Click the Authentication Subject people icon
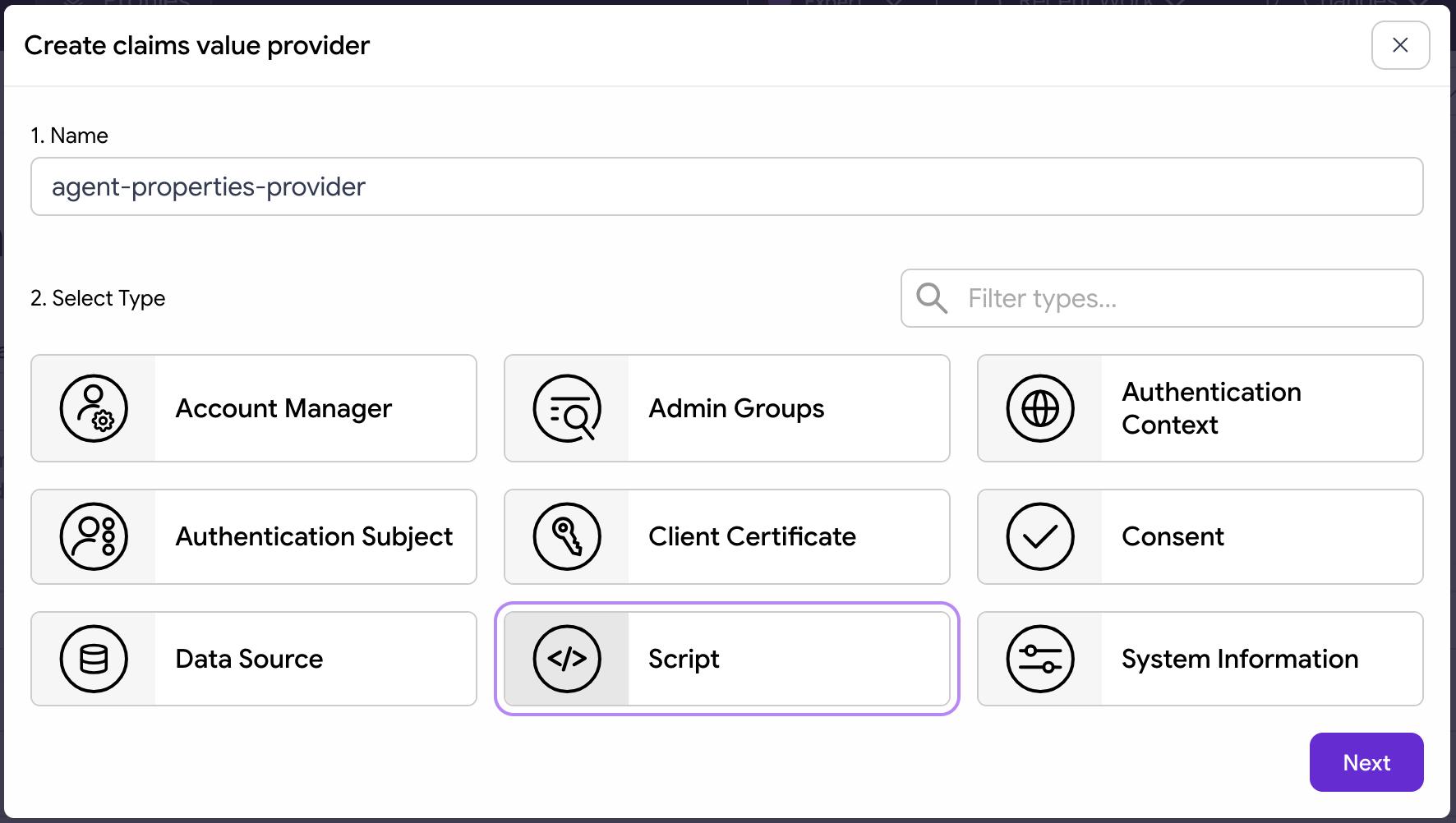This screenshot has width=1456, height=823. click(94, 536)
